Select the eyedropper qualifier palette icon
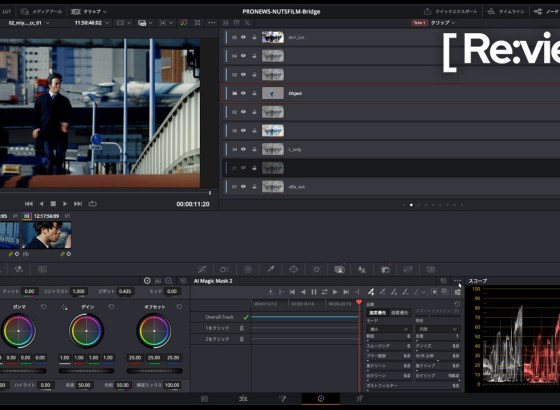The image size is (560, 410). [271, 269]
